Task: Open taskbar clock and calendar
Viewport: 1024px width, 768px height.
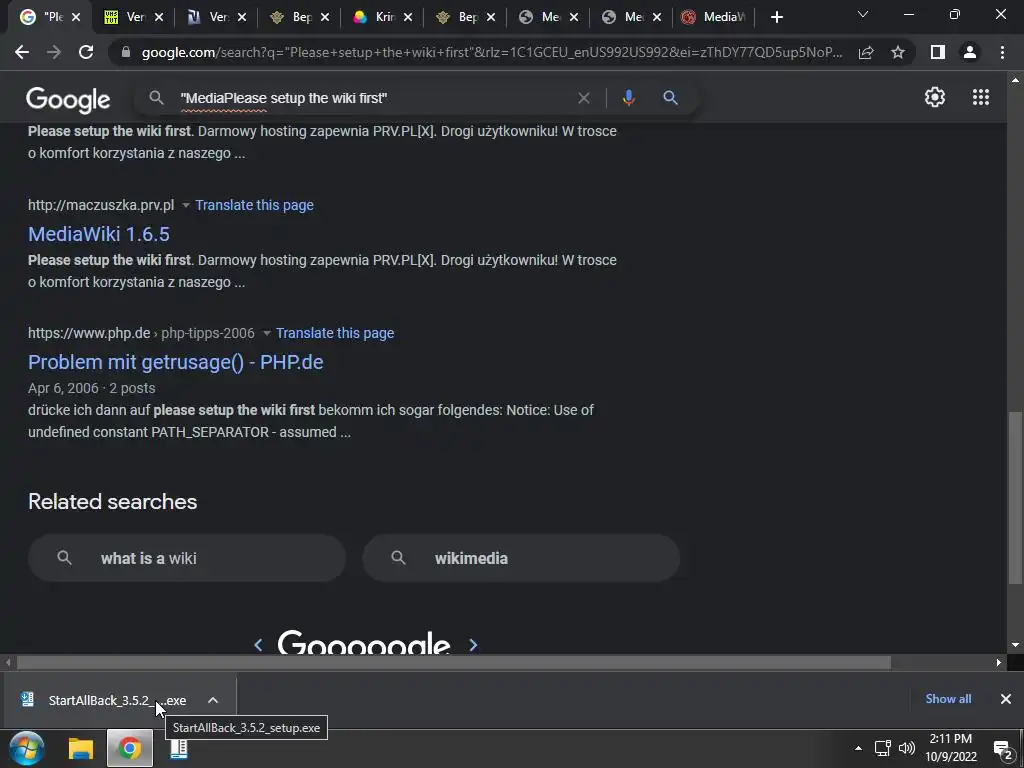Action: tap(951, 748)
